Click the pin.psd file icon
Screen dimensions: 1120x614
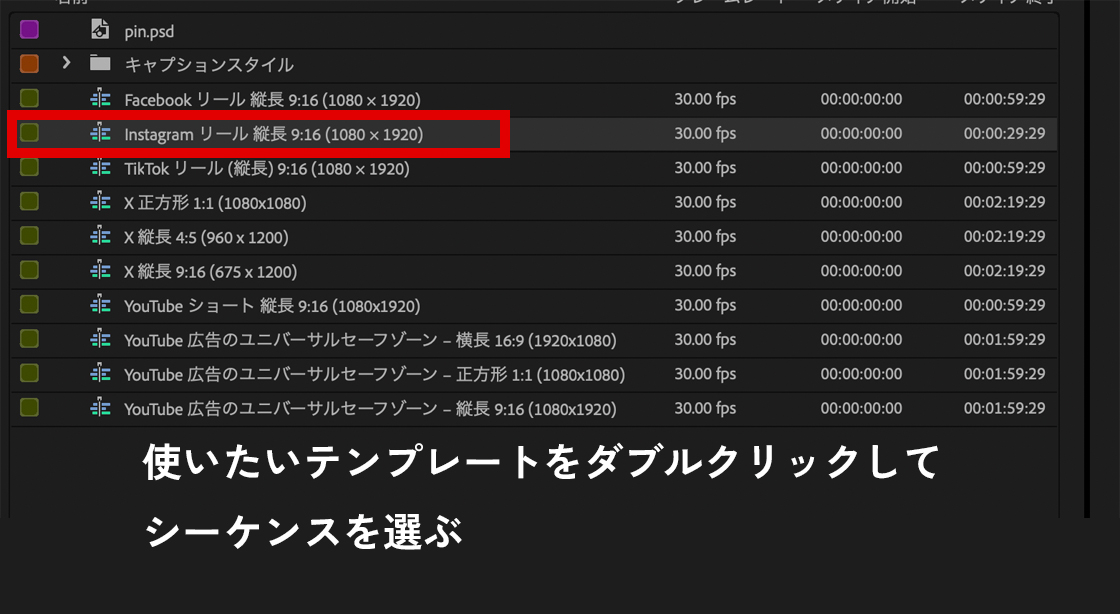[99, 31]
